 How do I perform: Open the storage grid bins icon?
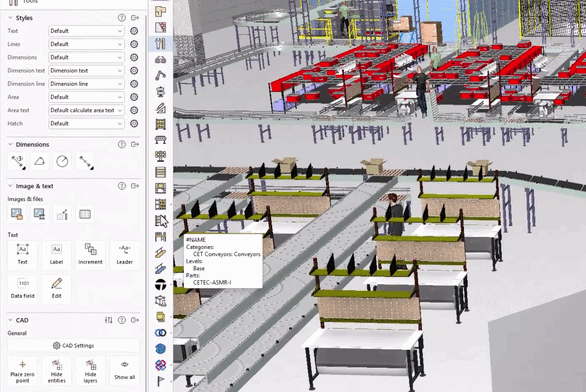coord(160,204)
